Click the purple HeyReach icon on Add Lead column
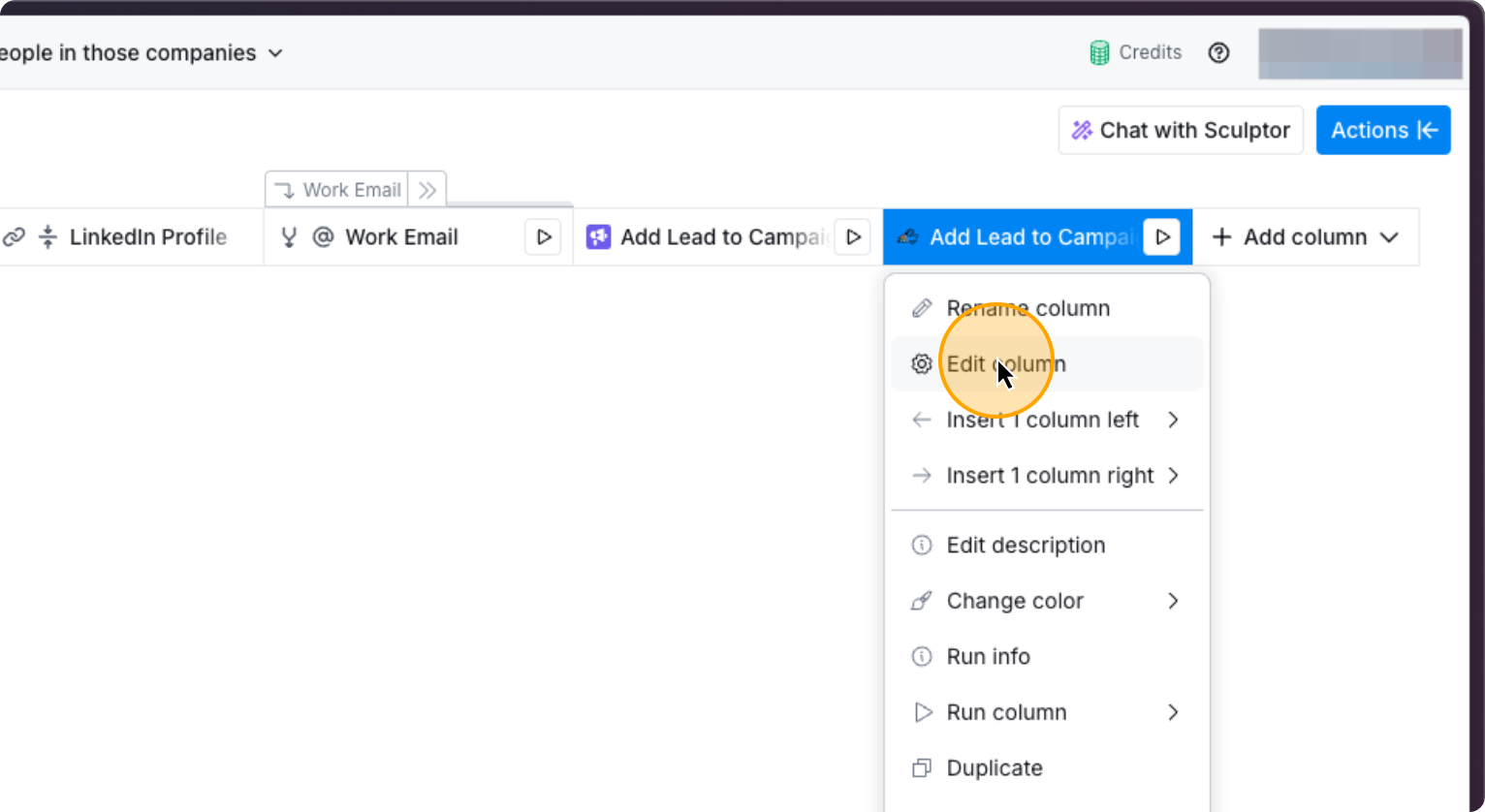 tap(599, 235)
